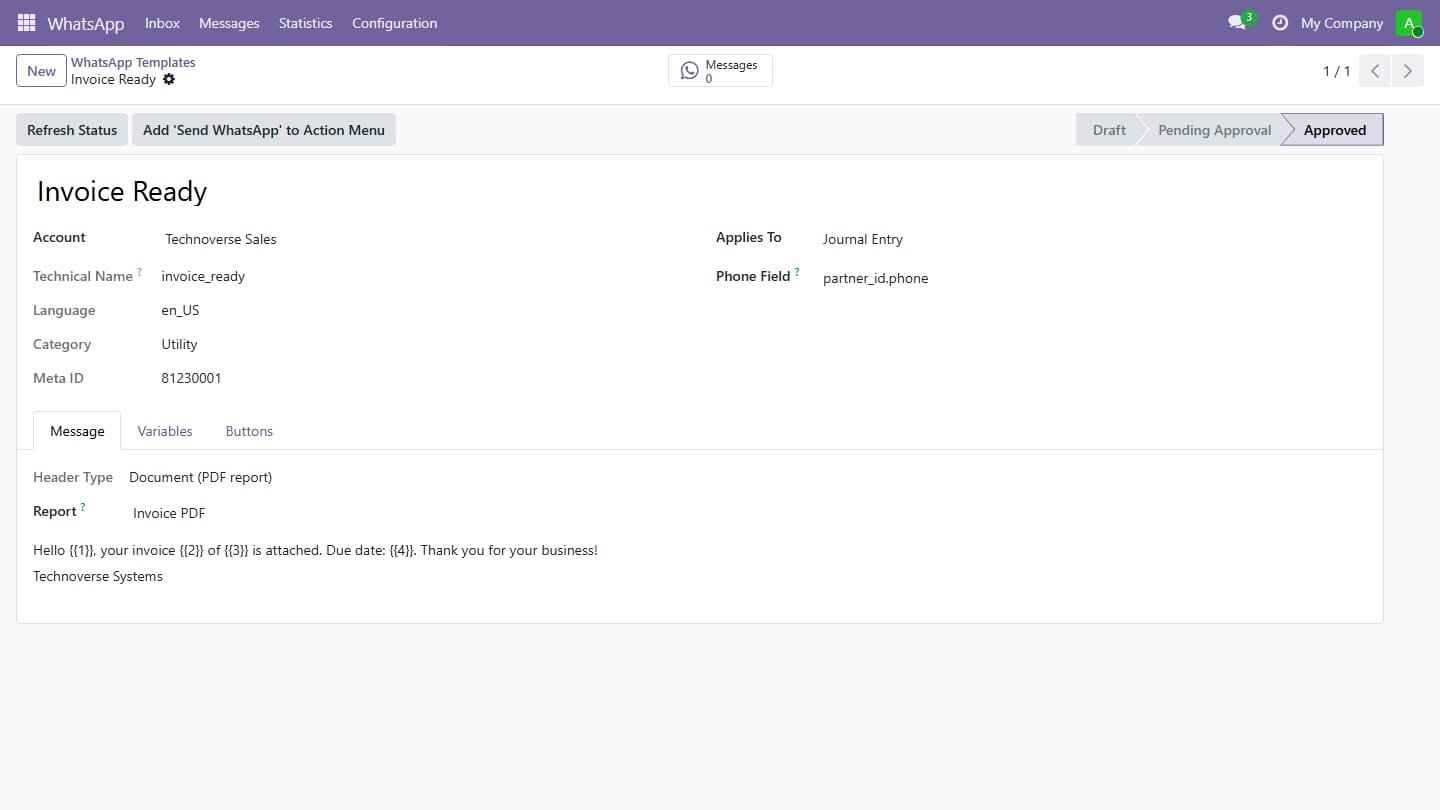The height and width of the screenshot is (810, 1440).
Task: Select the Pending Approval status stage
Action: pyautogui.click(x=1214, y=130)
